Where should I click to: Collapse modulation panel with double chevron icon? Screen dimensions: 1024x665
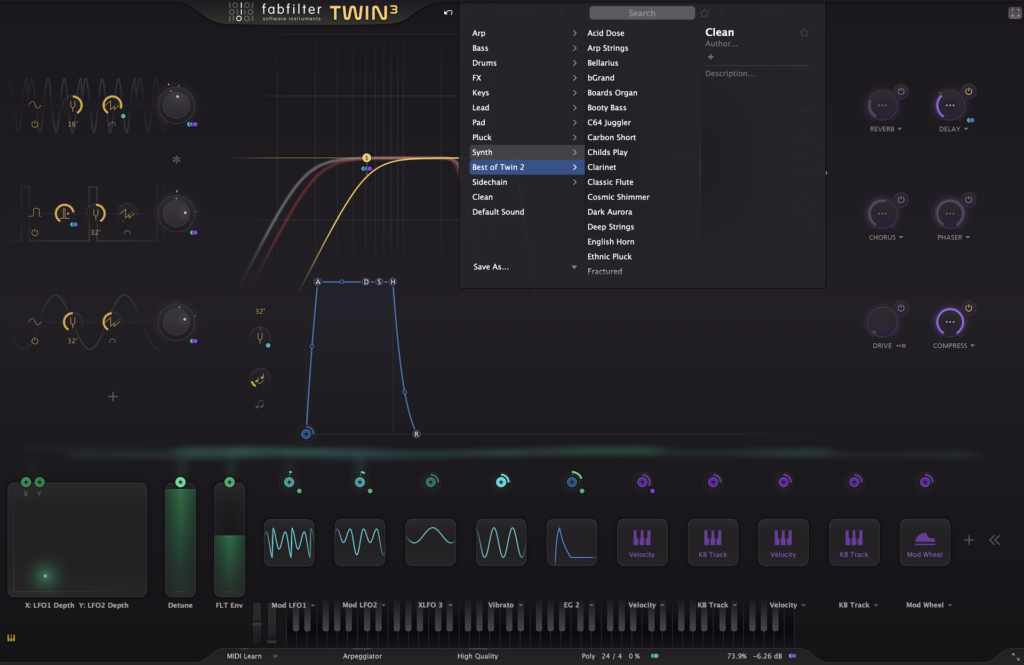click(994, 540)
